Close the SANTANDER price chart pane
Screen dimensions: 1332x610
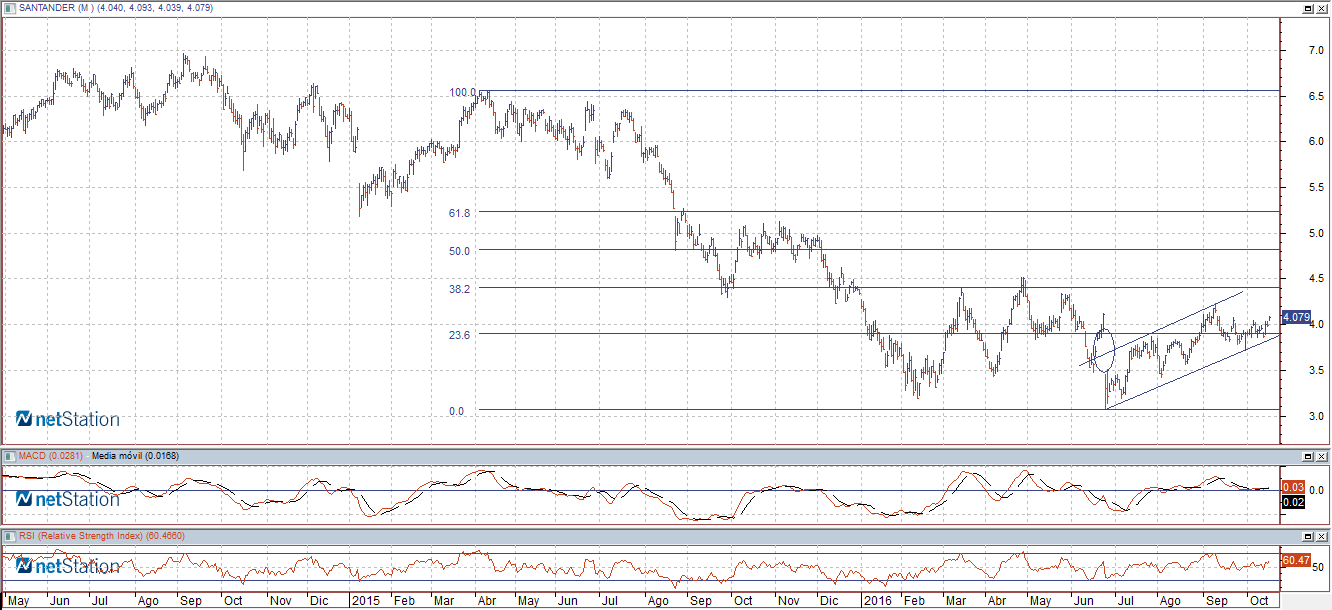[x=1322, y=8]
